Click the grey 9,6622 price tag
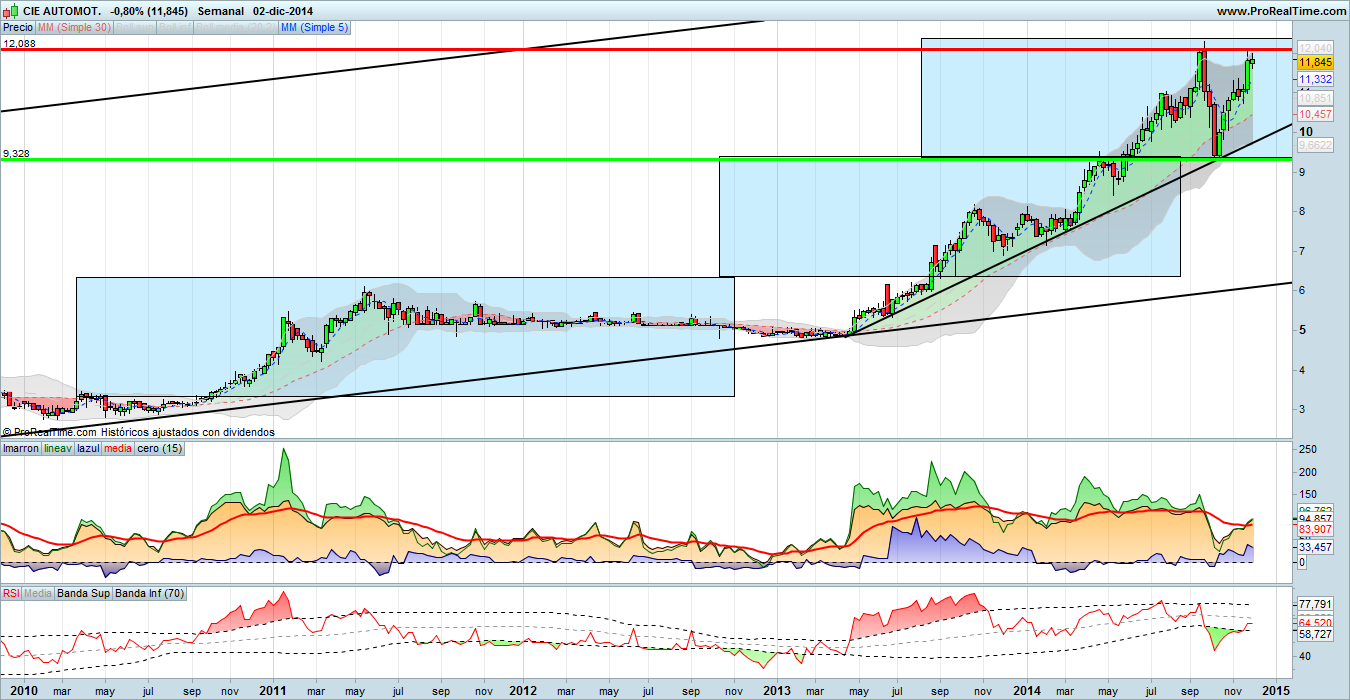This screenshot has height=700, width=1350. (1314, 145)
